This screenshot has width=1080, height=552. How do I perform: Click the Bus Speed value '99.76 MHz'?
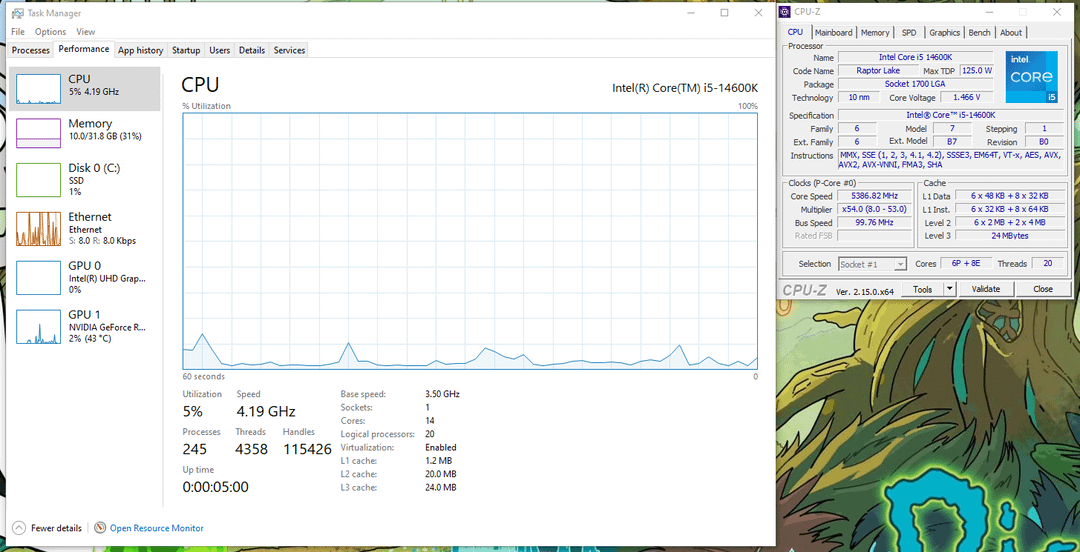coord(875,223)
